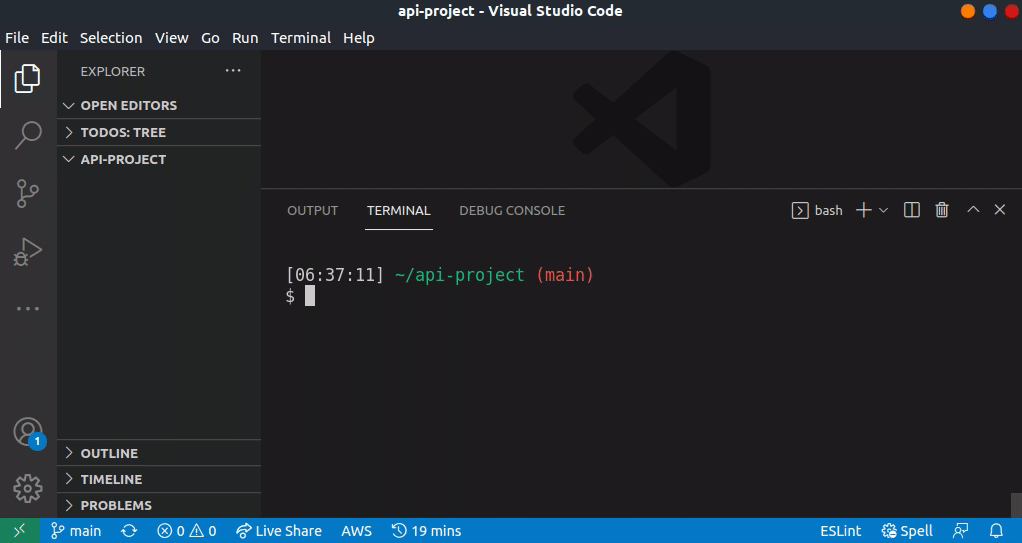
Task: Create a new terminal with plus icon
Action: click(x=864, y=210)
